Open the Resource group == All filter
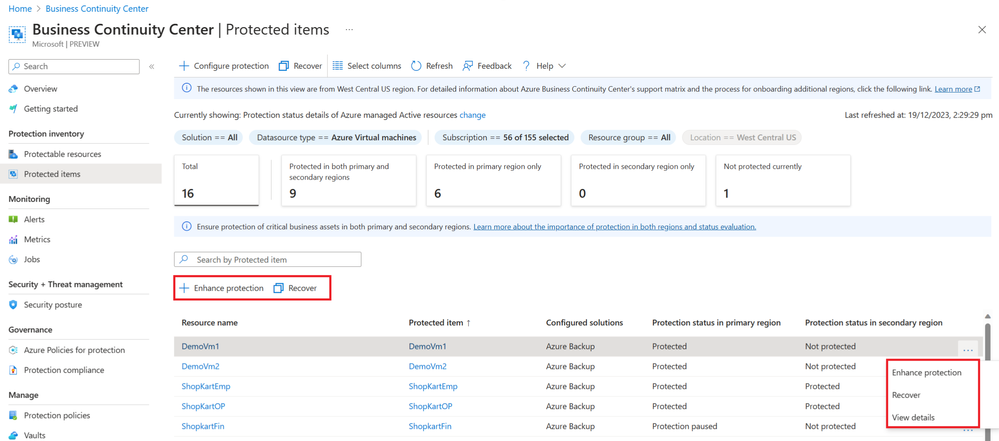 (629, 137)
